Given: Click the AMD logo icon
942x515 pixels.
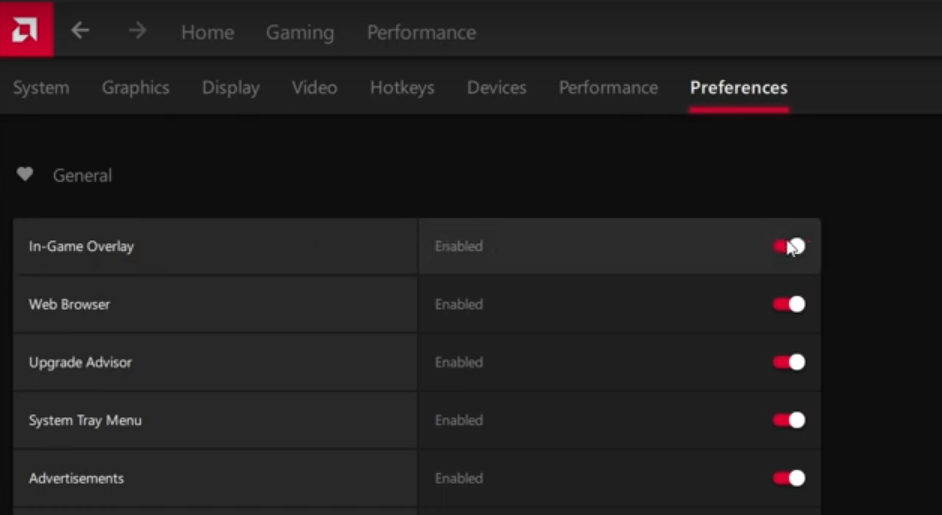Looking at the screenshot, I should 26,29.
